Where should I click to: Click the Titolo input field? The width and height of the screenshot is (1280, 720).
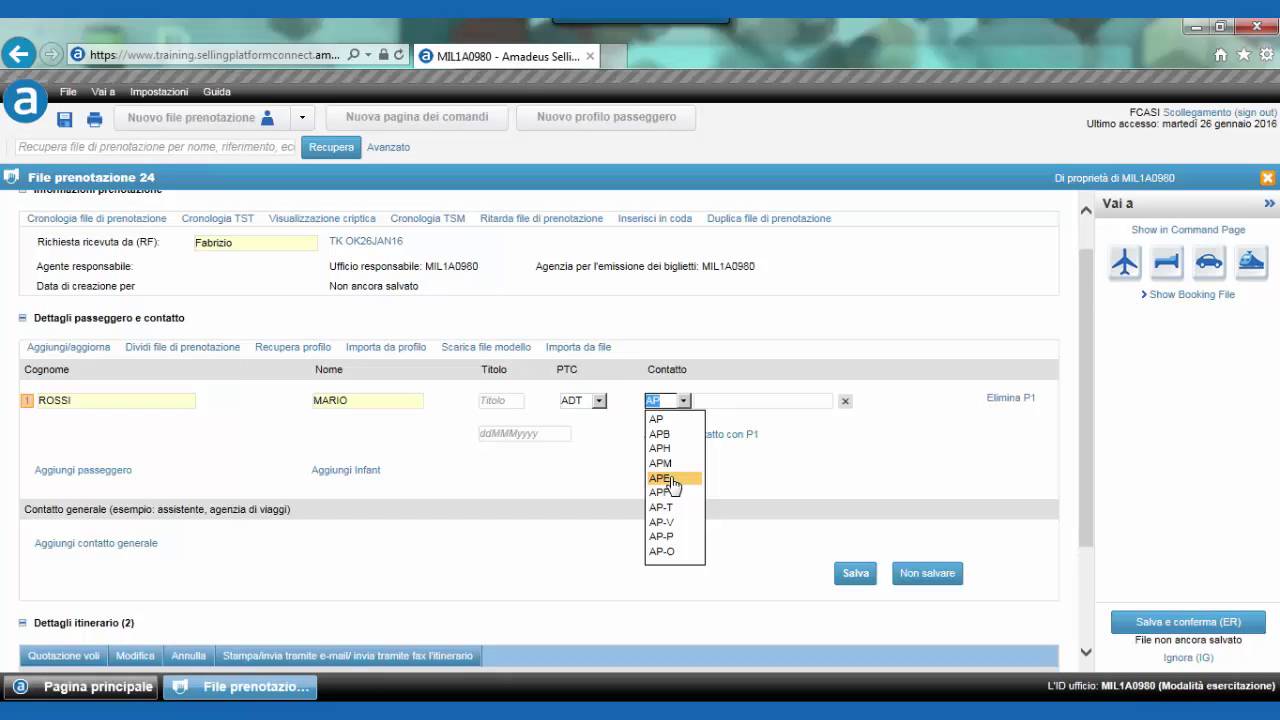[501, 401]
